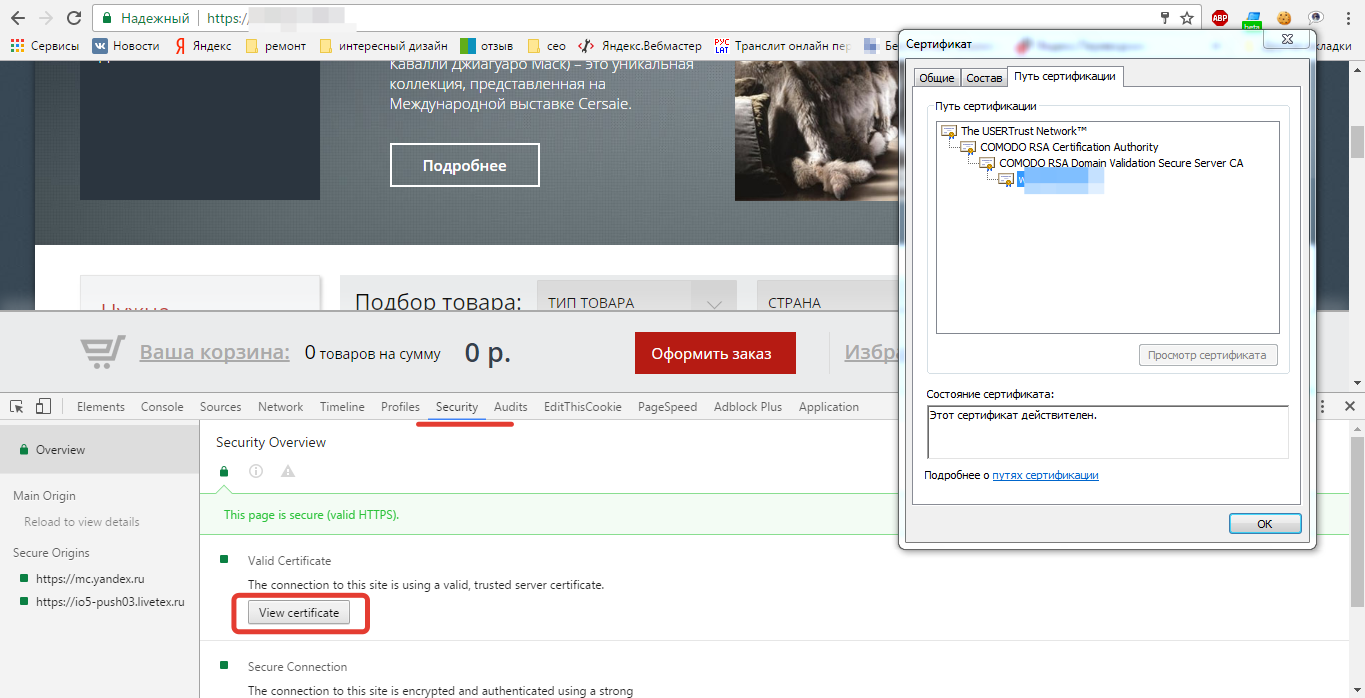Select COMODO RSA Certification Authority tree node
Viewport: 1365px width, 698px height.
1068,147
